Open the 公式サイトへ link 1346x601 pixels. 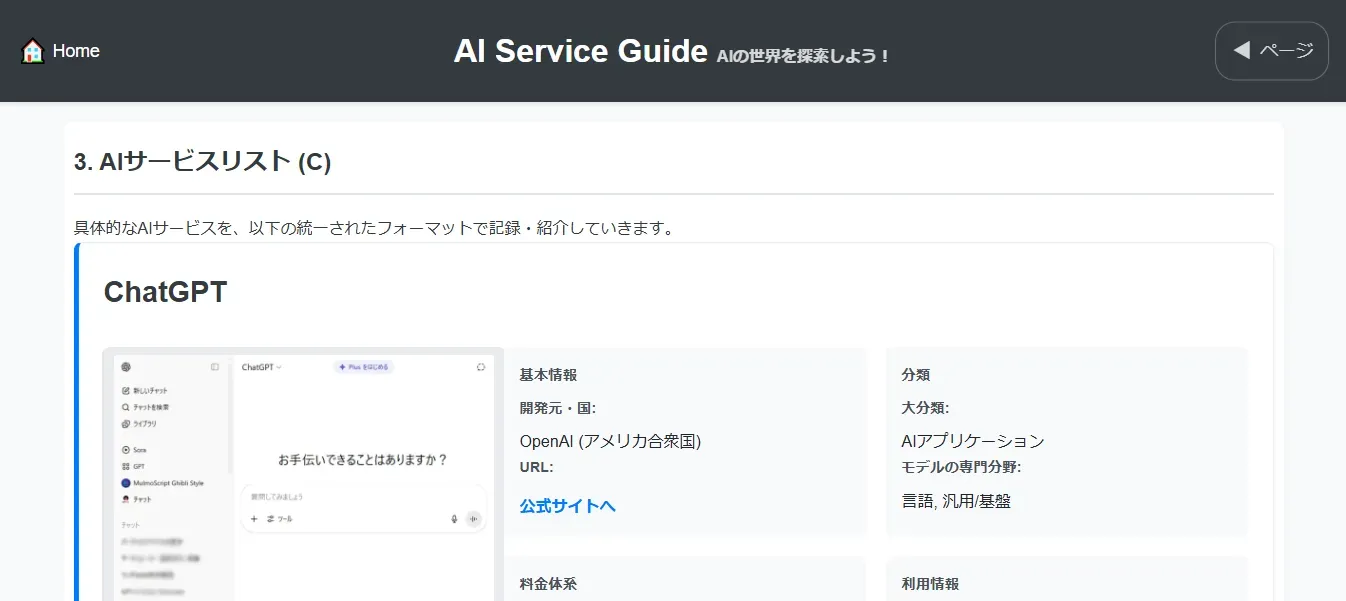tap(567, 506)
